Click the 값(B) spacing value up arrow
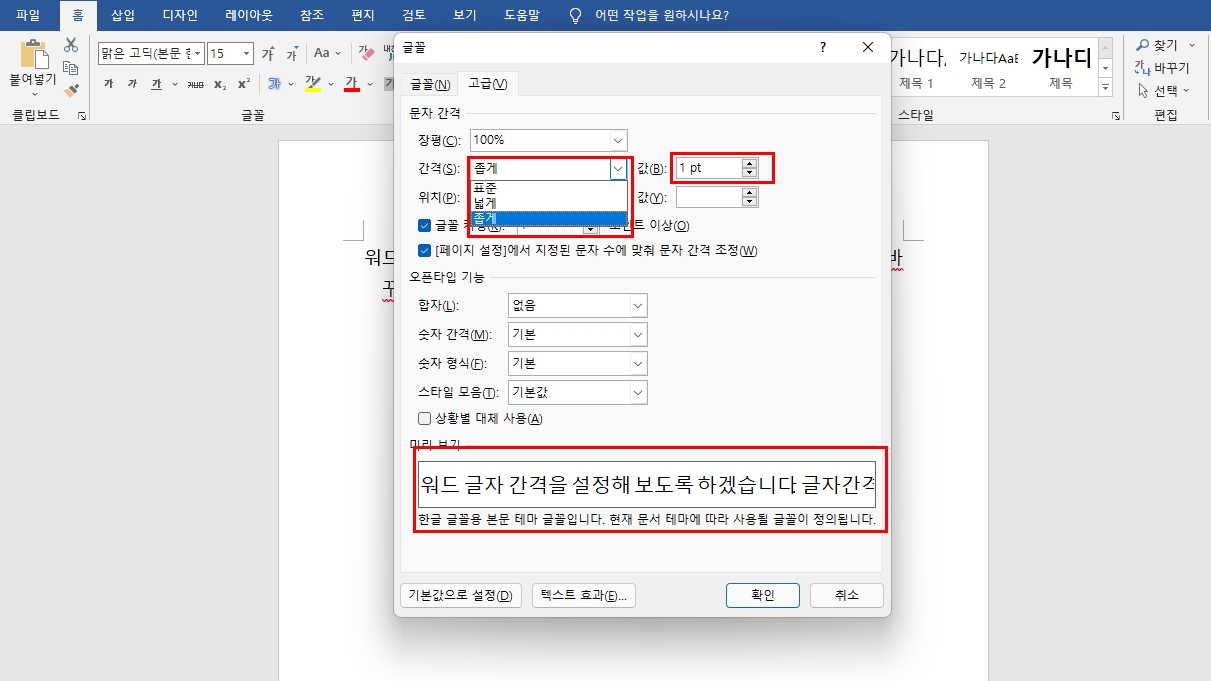1211x681 pixels. tap(748, 163)
